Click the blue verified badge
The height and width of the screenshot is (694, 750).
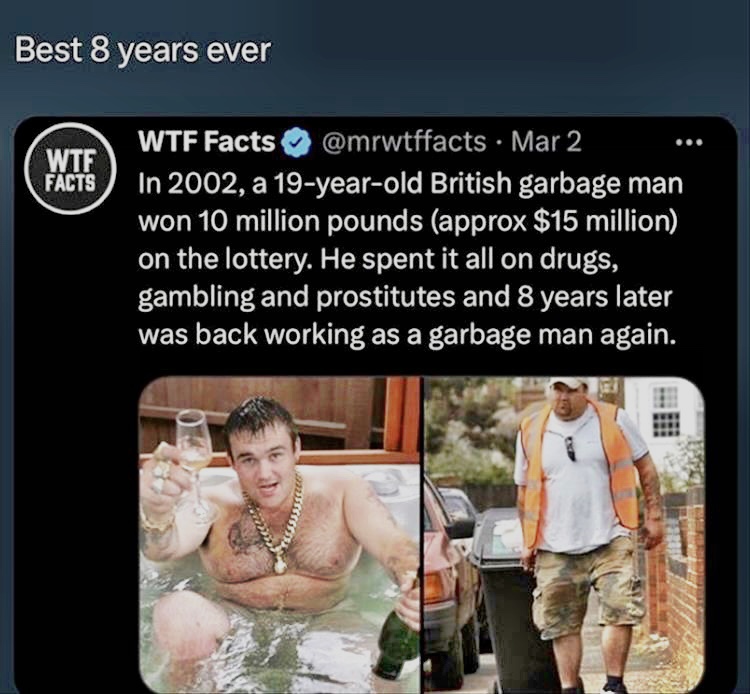point(296,142)
